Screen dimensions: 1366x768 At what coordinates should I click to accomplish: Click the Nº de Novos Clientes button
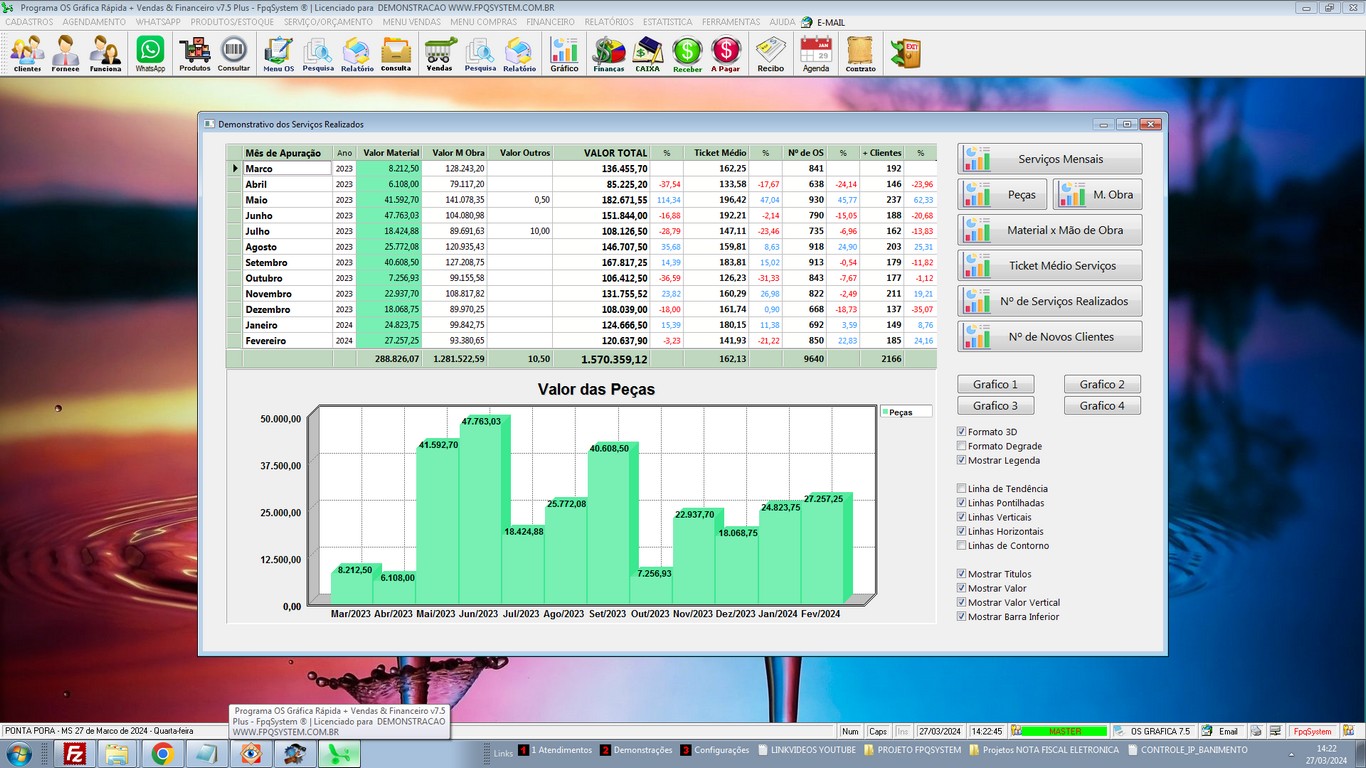1049,337
